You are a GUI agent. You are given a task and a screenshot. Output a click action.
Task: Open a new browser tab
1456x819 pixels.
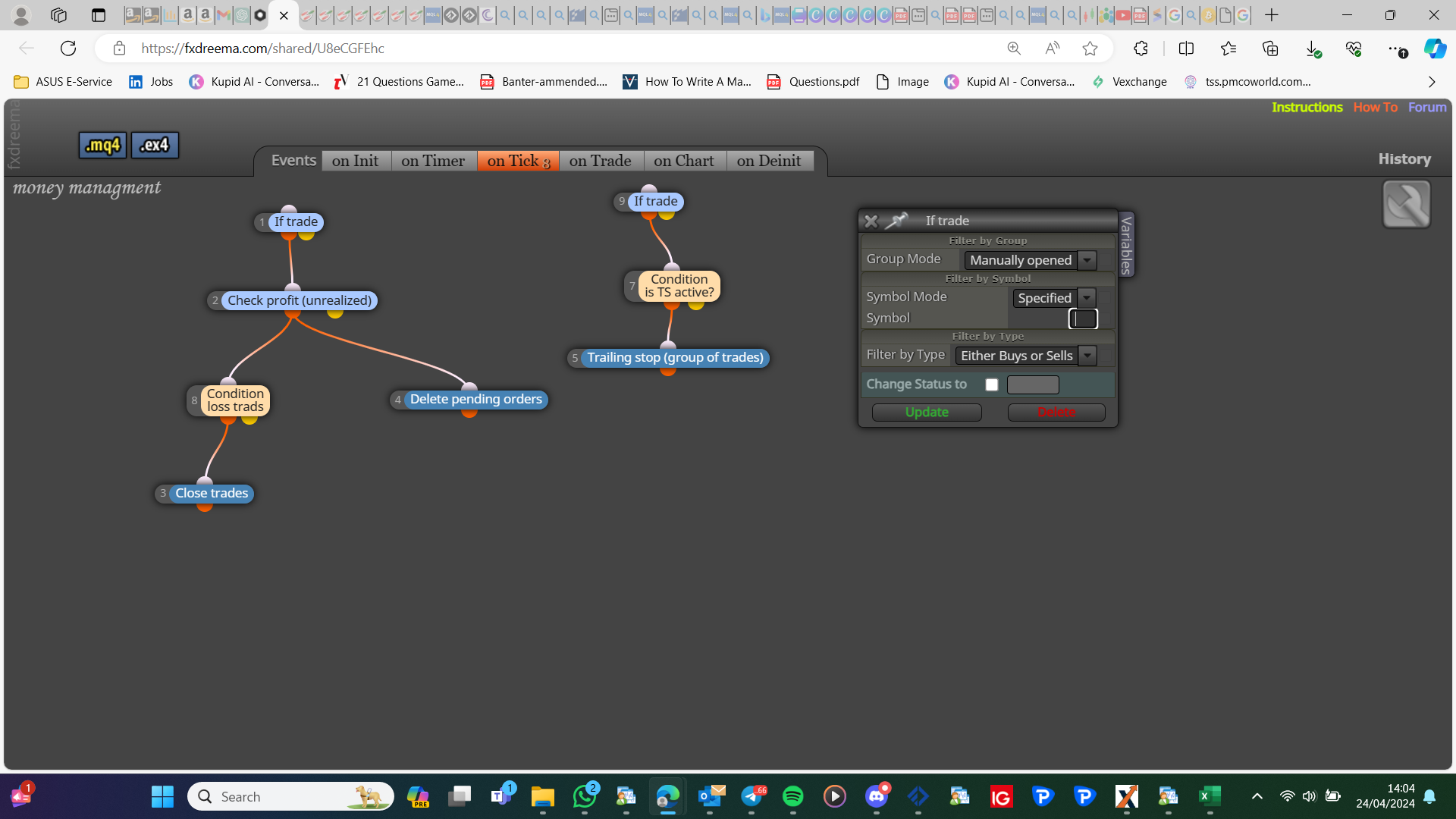(x=1272, y=15)
